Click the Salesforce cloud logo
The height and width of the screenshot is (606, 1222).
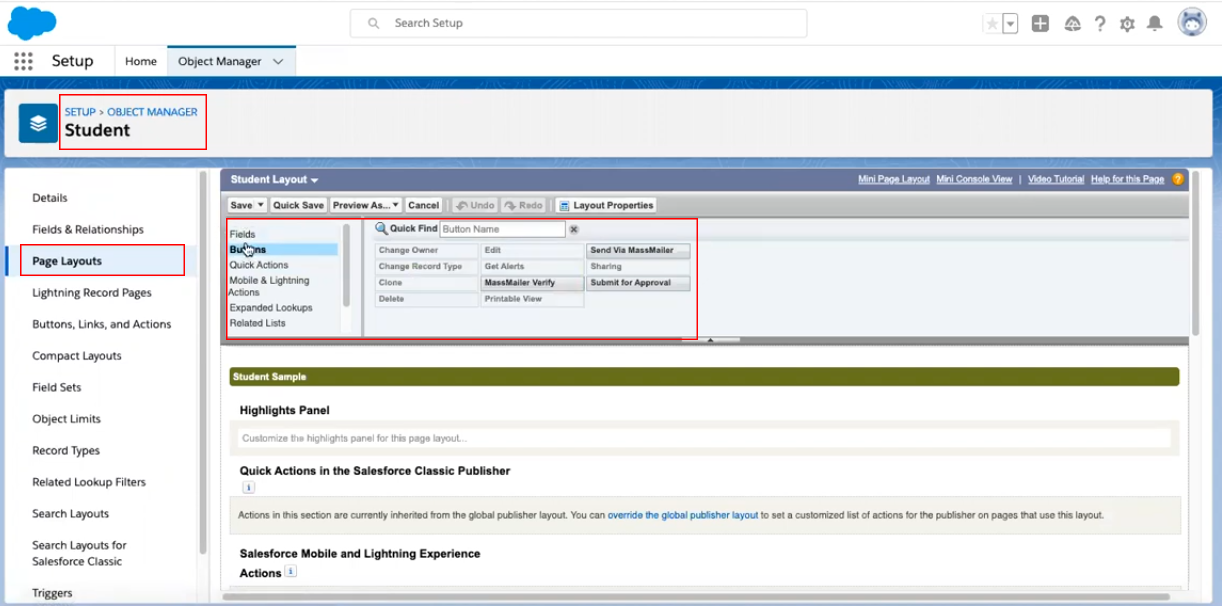coord(32,22)
